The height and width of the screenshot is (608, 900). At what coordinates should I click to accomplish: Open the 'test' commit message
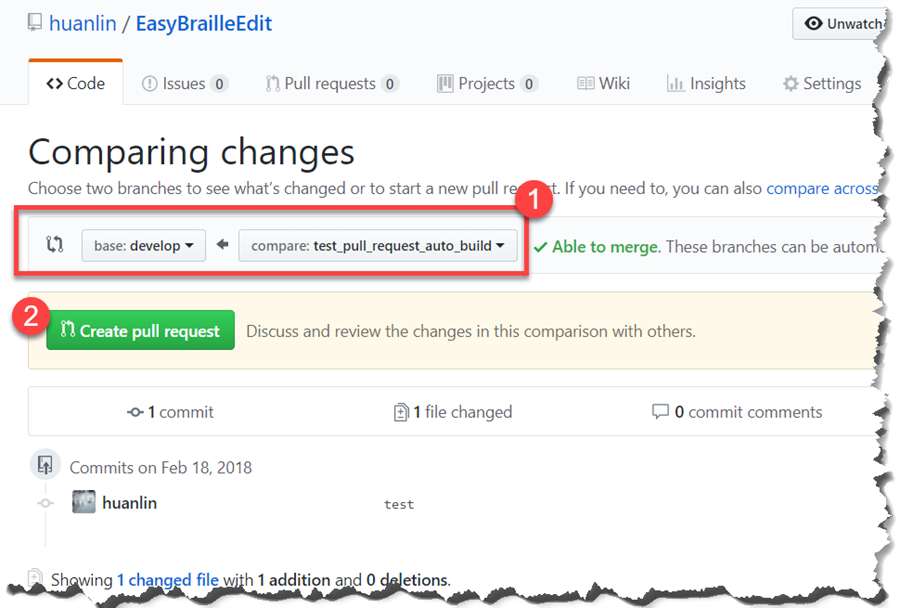[399, 504]
